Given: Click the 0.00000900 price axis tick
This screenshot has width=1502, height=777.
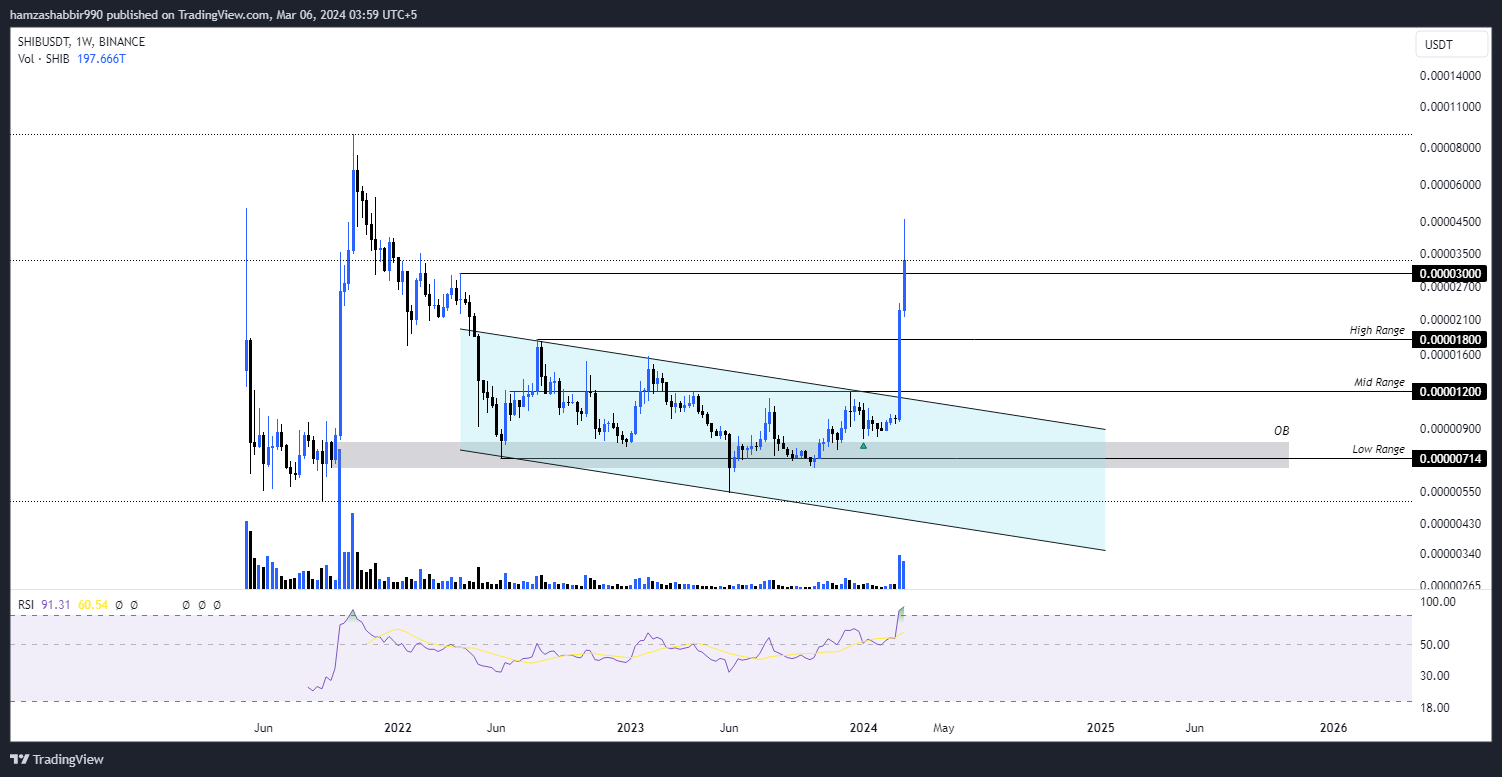Looking at the screenshot, I should 1450,428.
